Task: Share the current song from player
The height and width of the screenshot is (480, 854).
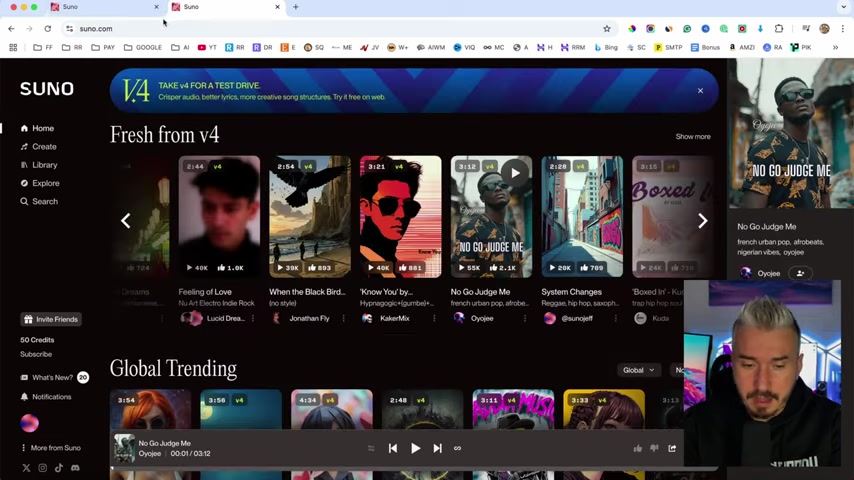Action: (x=672, y=448)
